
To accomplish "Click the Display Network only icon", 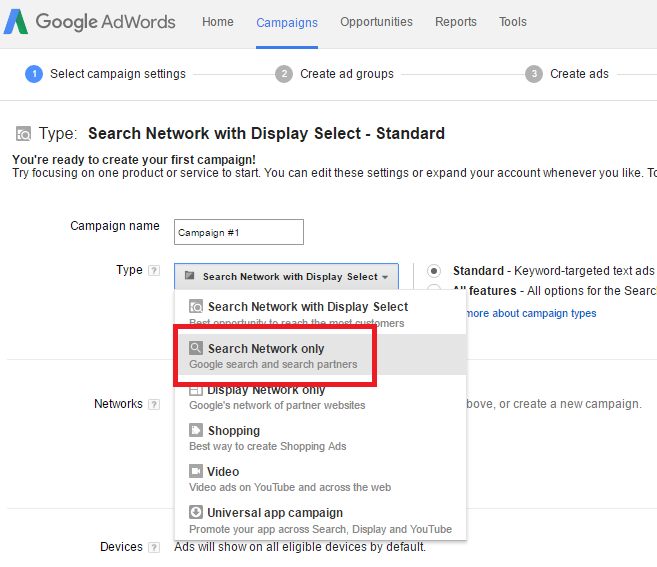I will (196, 391).
